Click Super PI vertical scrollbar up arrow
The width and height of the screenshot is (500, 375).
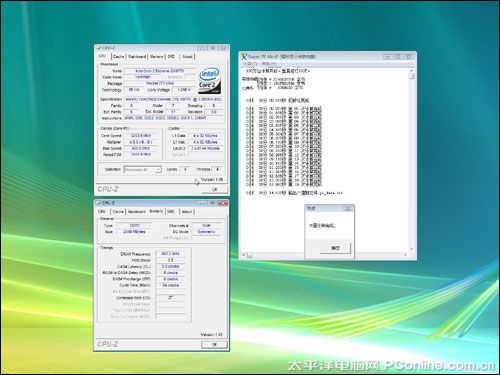(x=411, y=71)
